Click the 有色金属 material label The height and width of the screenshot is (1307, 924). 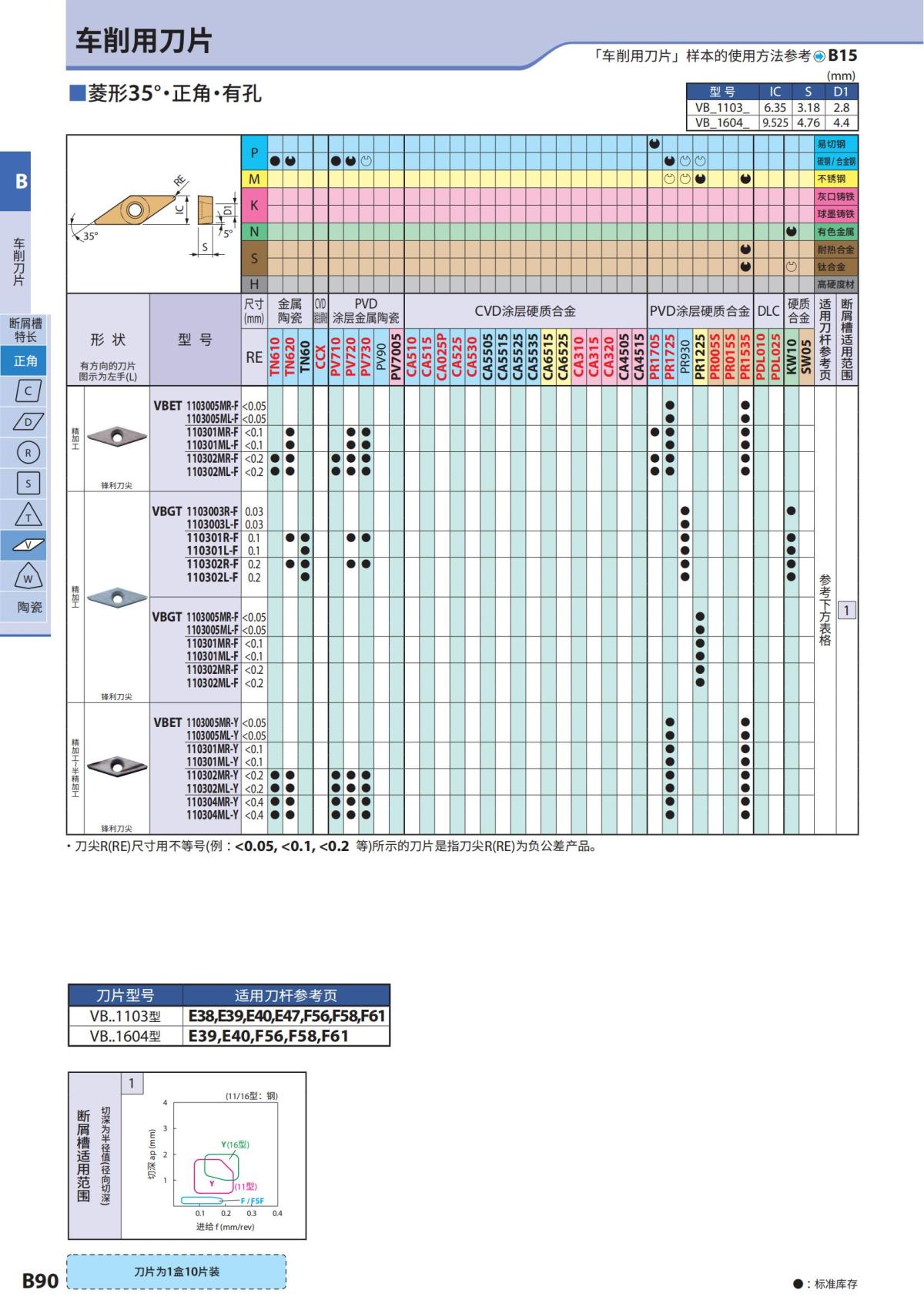click(x=835, y=231)
